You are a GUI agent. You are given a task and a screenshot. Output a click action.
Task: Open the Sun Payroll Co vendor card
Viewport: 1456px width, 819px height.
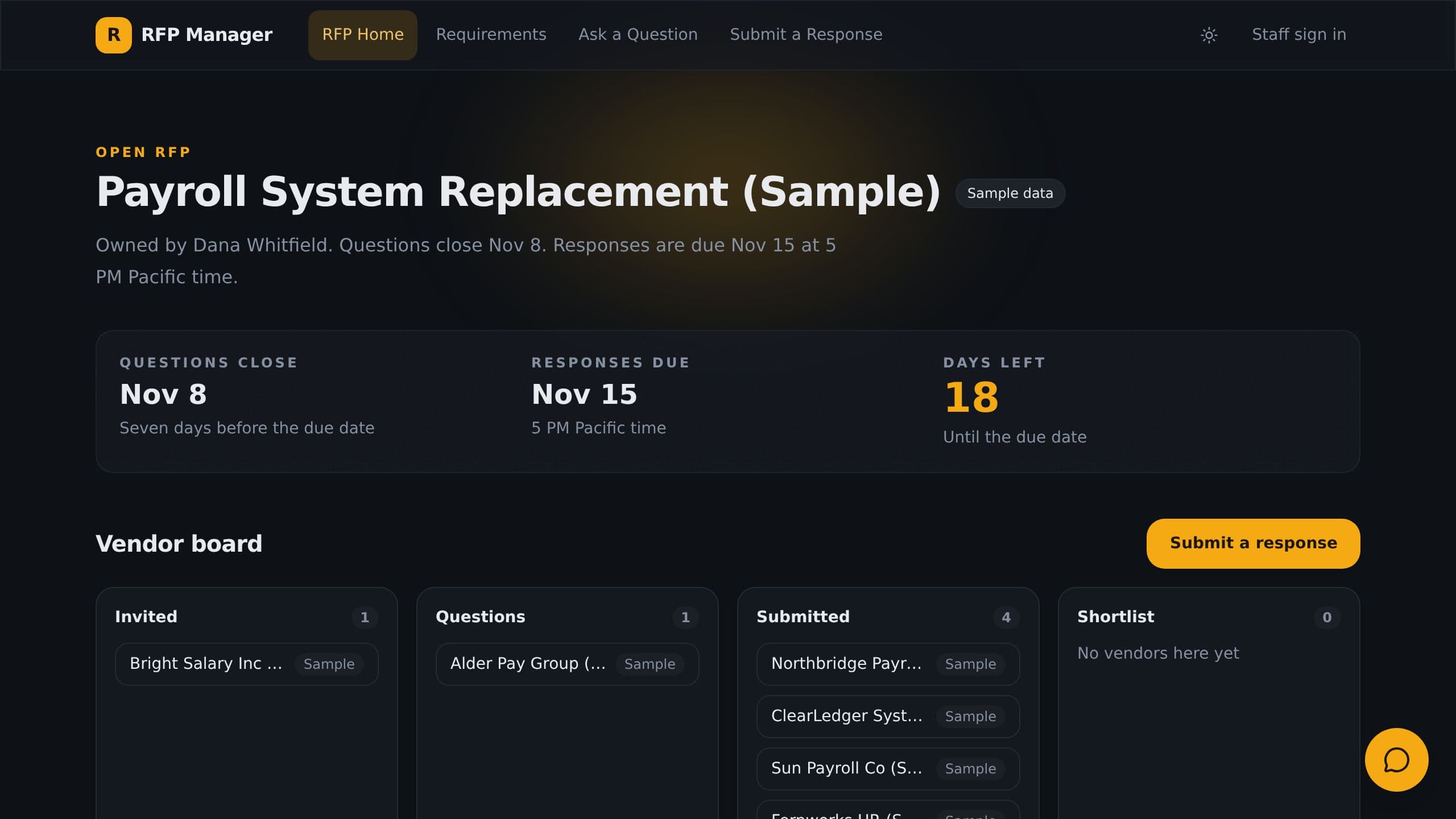tap(888, 768)
